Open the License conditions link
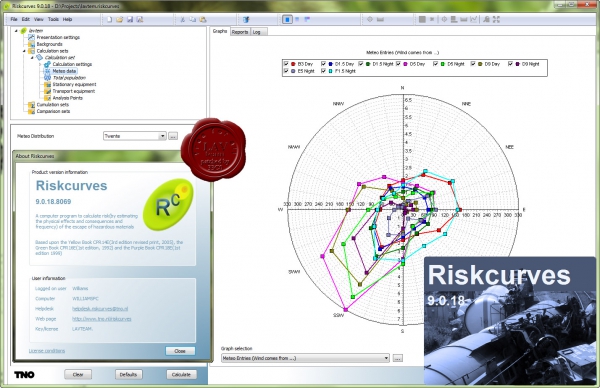 (x=47, y=351)
